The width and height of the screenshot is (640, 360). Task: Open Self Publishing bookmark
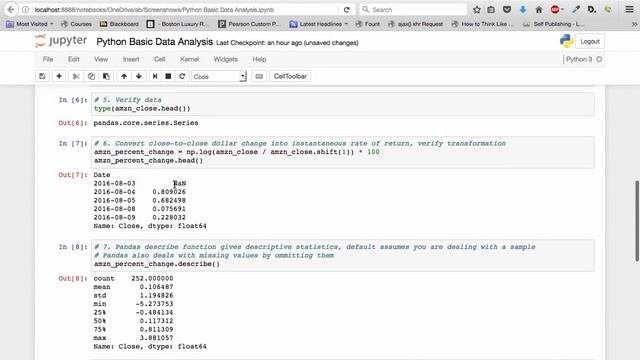[x=553, y=24]
